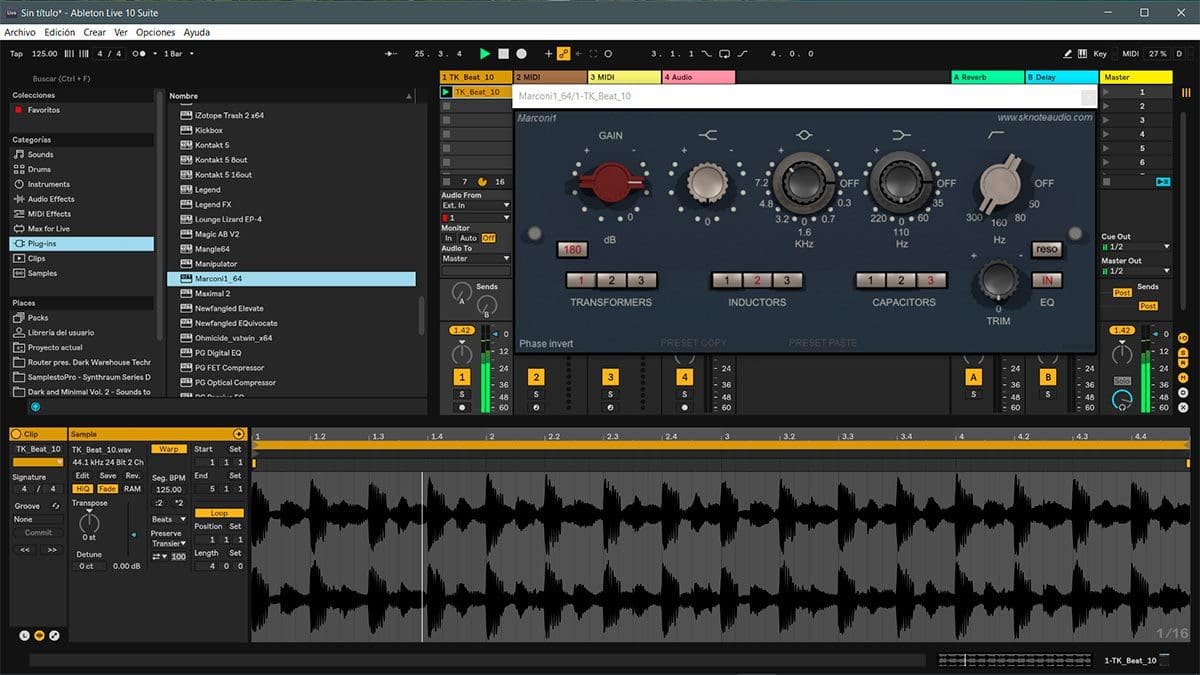The image size is (1200, 675).
Task: Click the Stop button in the transport
Action: pos(504,53)
